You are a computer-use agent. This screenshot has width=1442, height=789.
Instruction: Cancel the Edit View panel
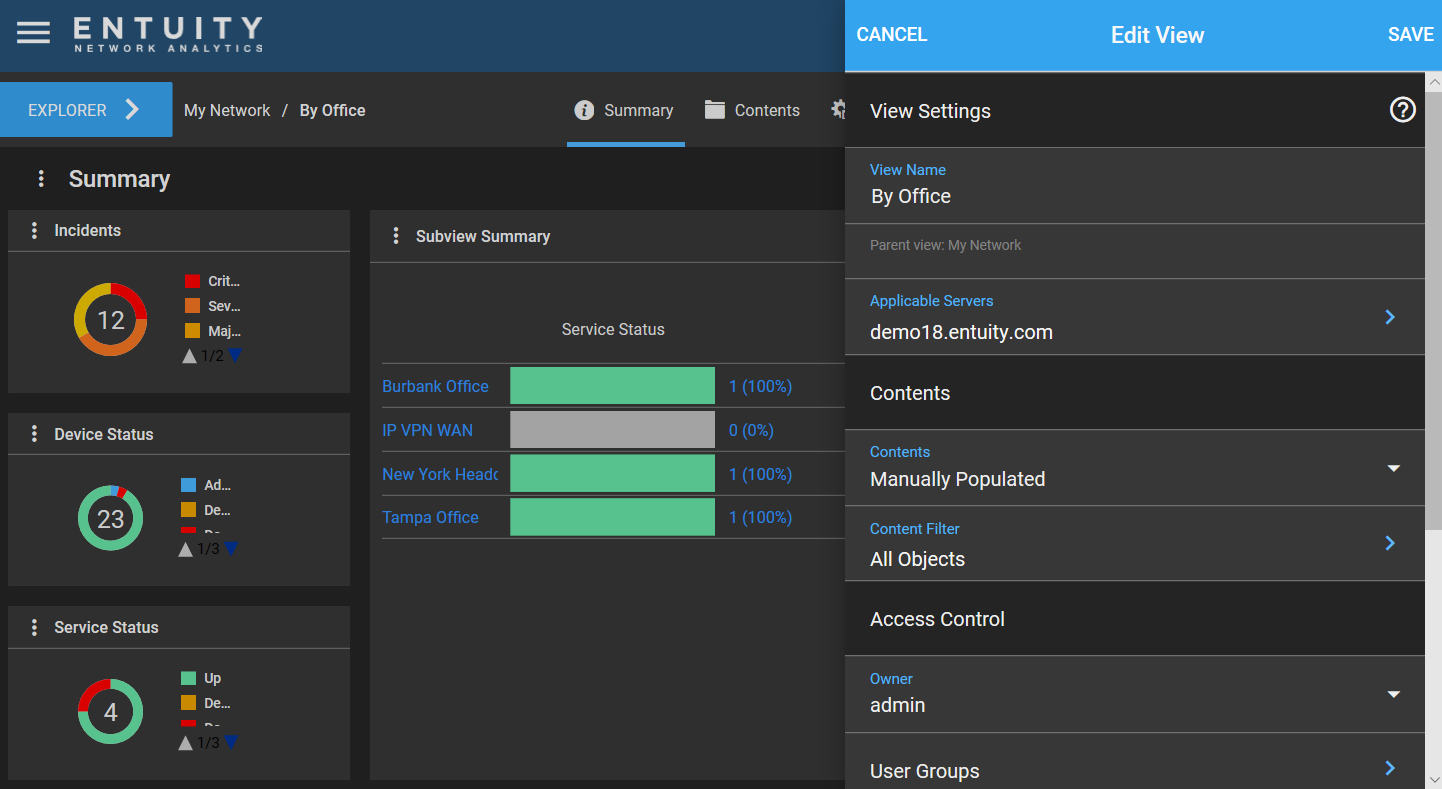pos(892,35)
